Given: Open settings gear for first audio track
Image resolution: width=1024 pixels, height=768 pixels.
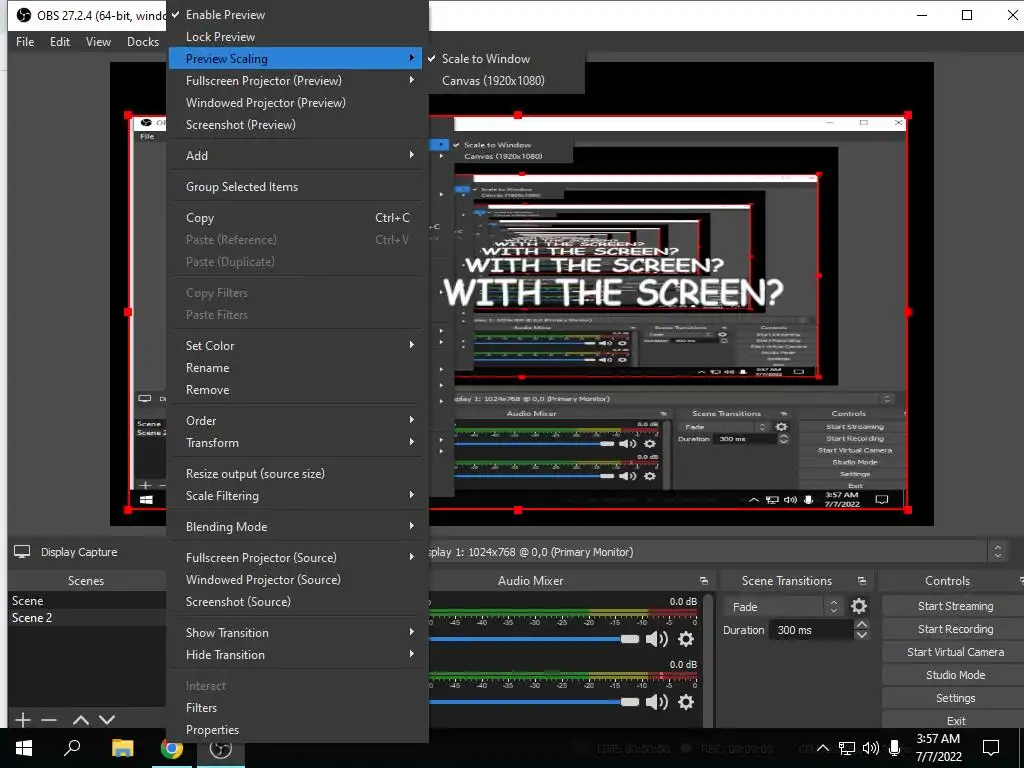Looking at the screenshot, I should pos(686,639).
